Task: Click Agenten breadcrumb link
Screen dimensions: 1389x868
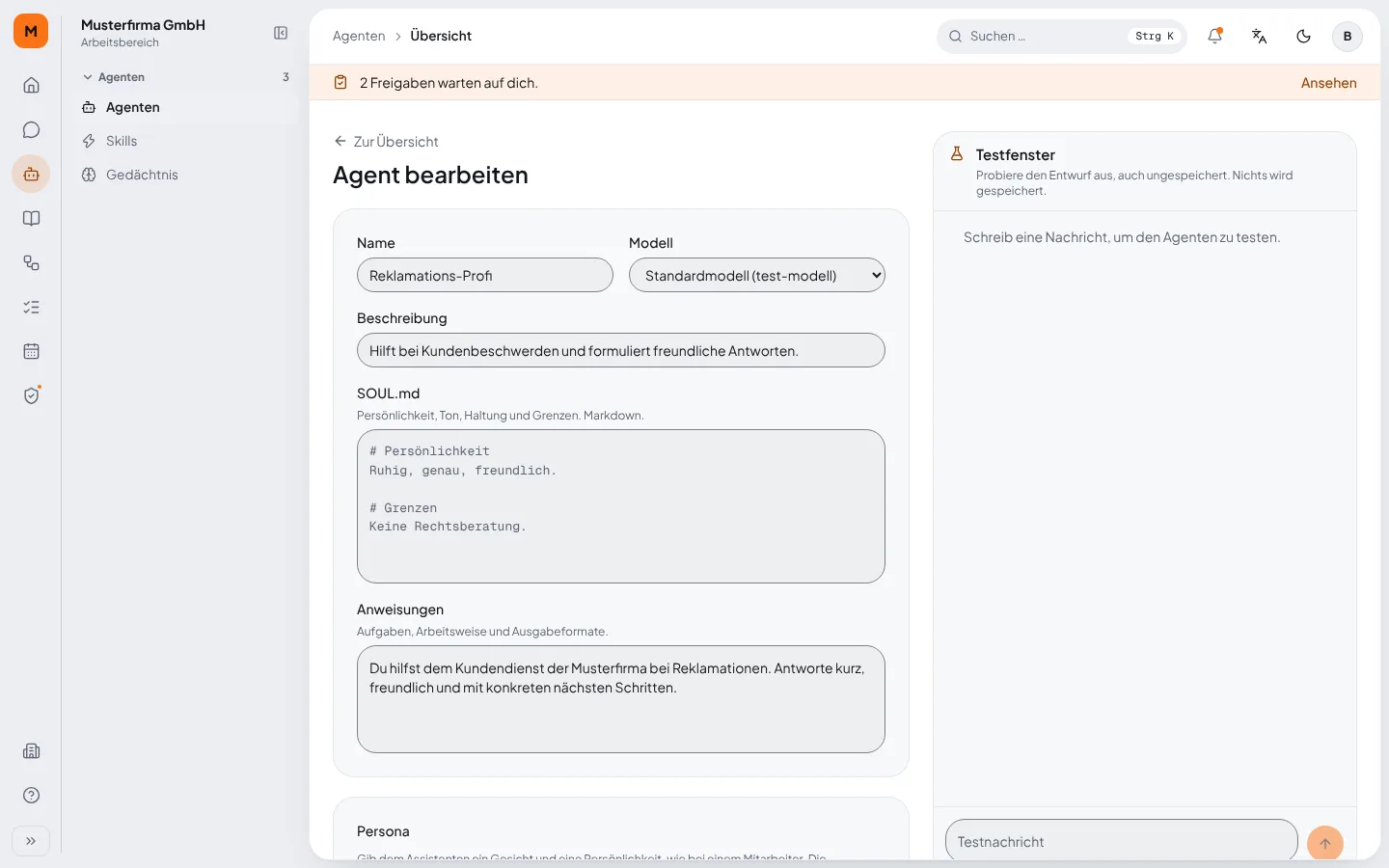Action: (359, 36)
